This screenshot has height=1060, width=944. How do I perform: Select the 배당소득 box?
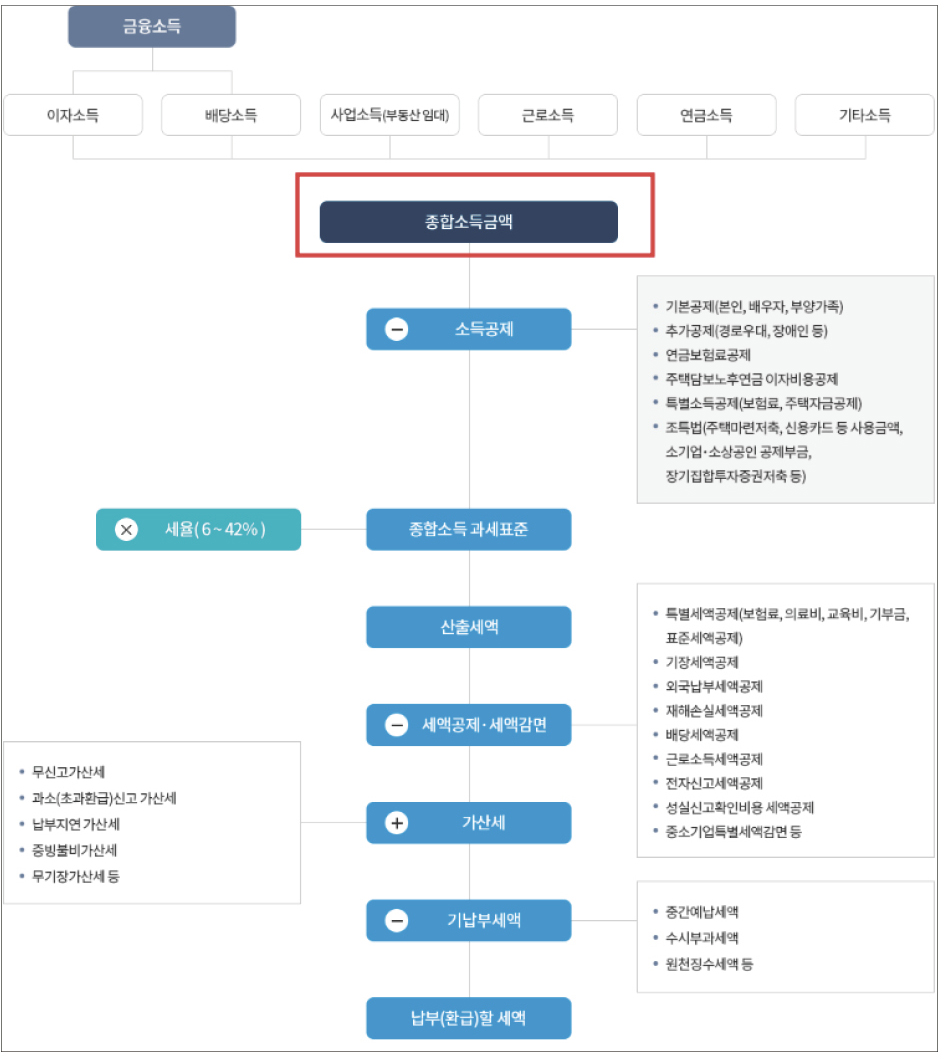click(x=231, y=115)
